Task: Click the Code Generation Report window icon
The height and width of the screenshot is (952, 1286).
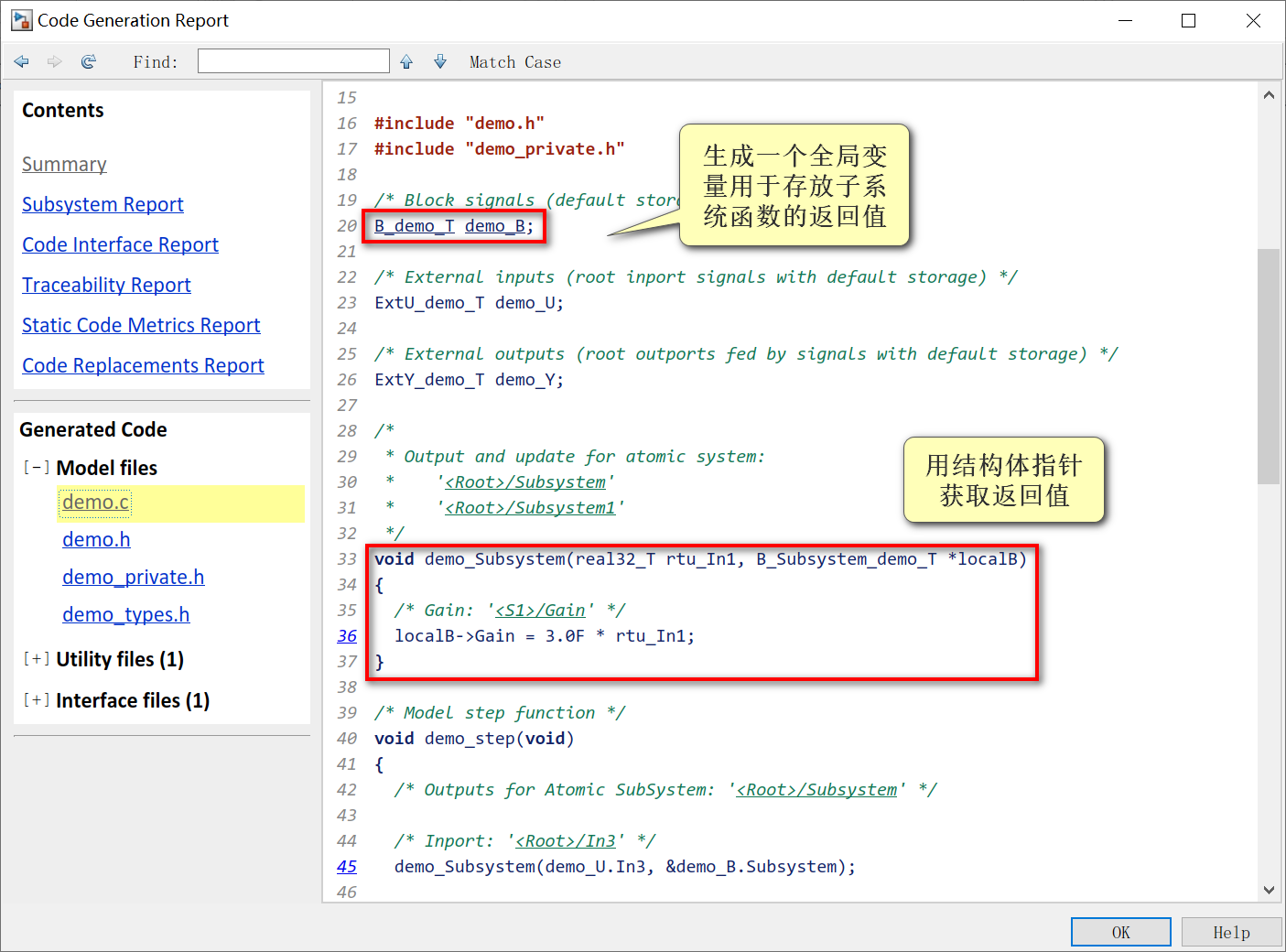Action: pyautogui.click(x=22, y=20)
